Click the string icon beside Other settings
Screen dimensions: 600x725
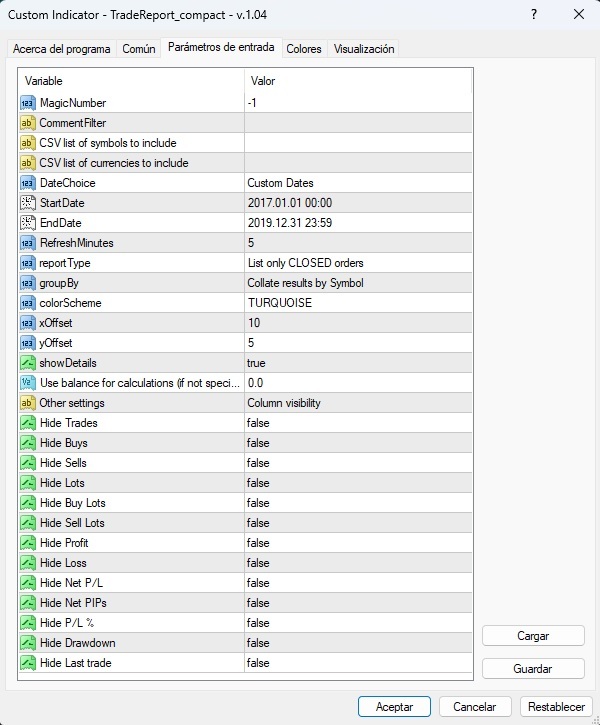point(28,403)
